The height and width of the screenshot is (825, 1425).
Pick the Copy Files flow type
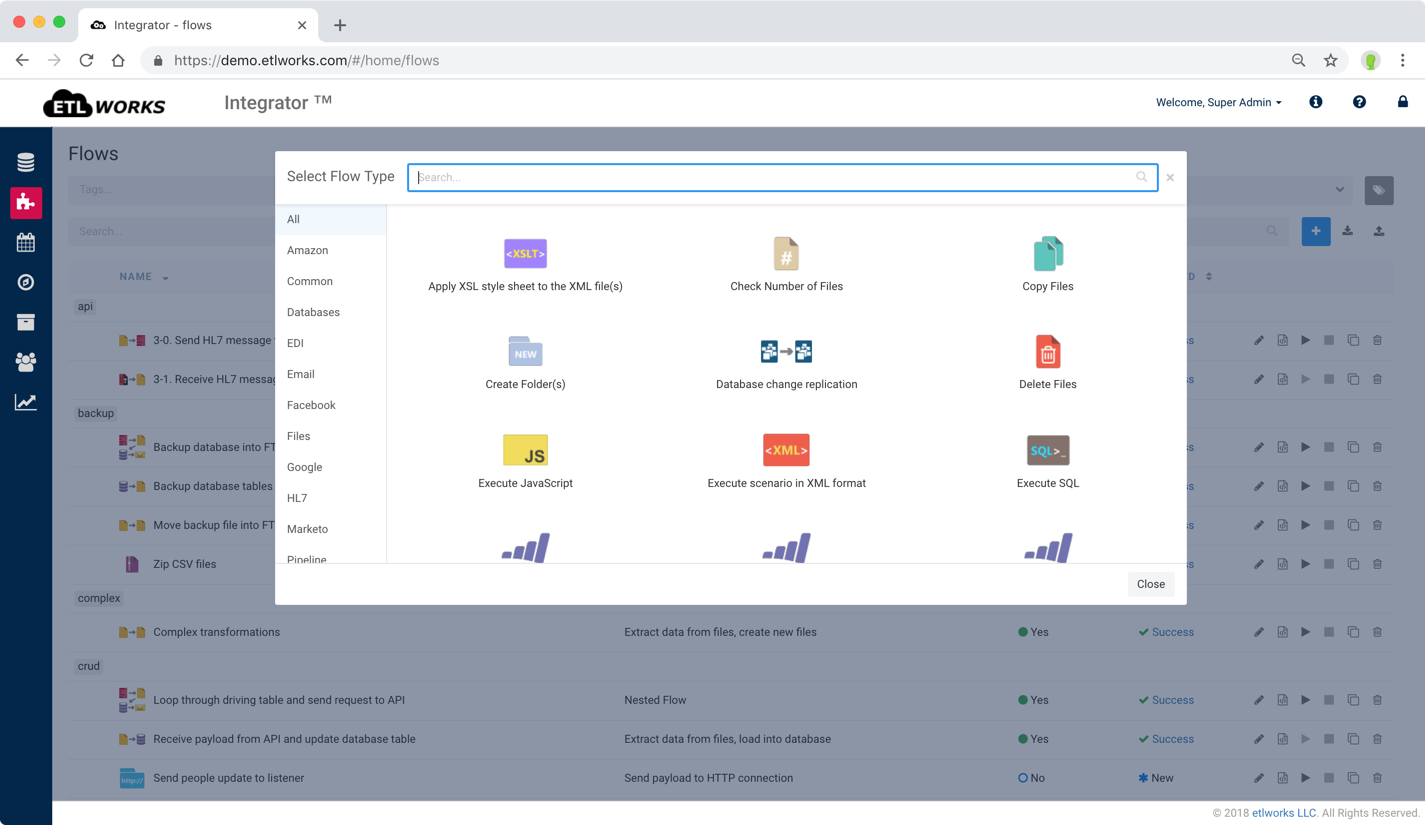(x=1047, y=254)
